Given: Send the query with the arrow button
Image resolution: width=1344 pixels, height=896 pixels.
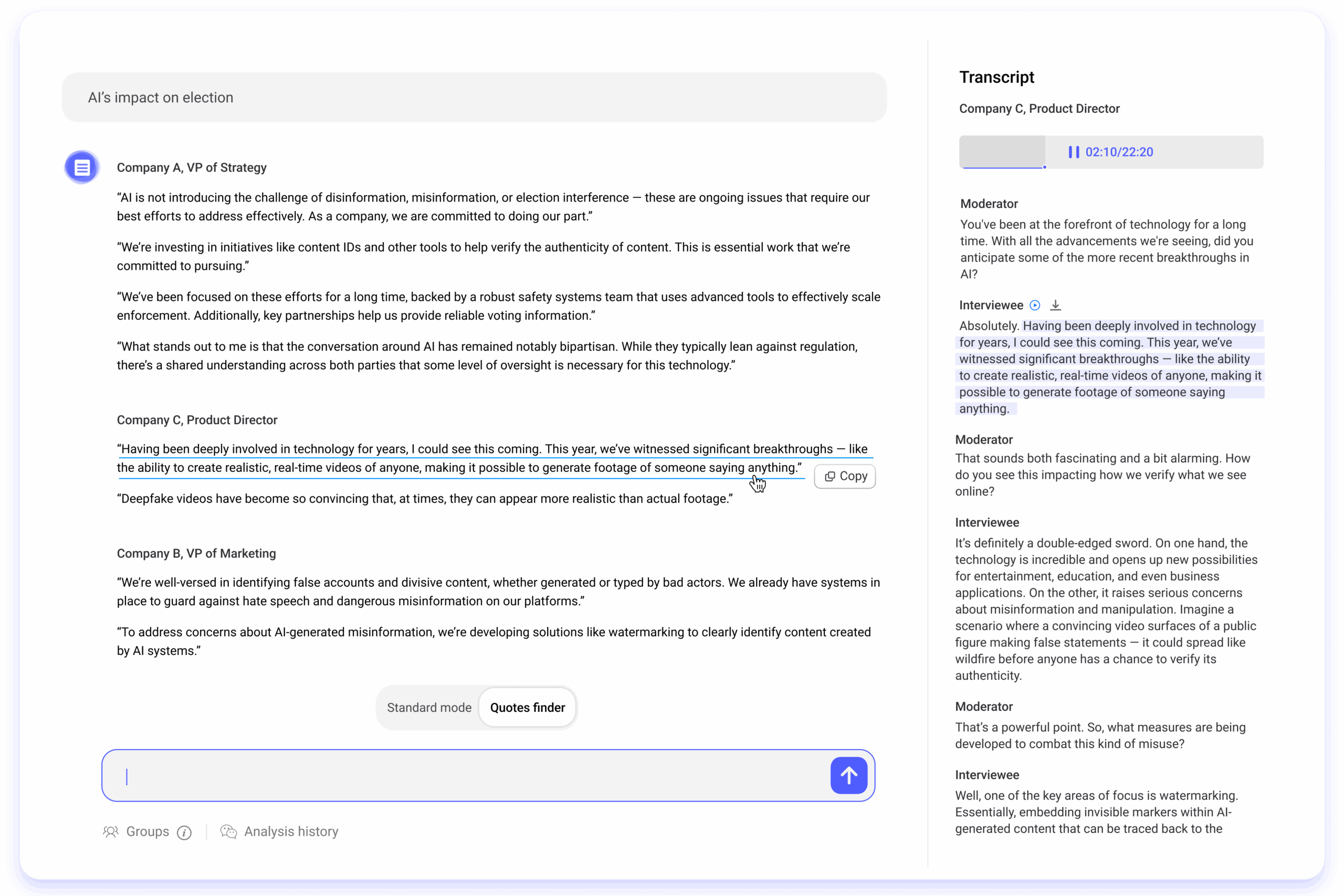Looking at the screenshot, I should tap(849, 775).
